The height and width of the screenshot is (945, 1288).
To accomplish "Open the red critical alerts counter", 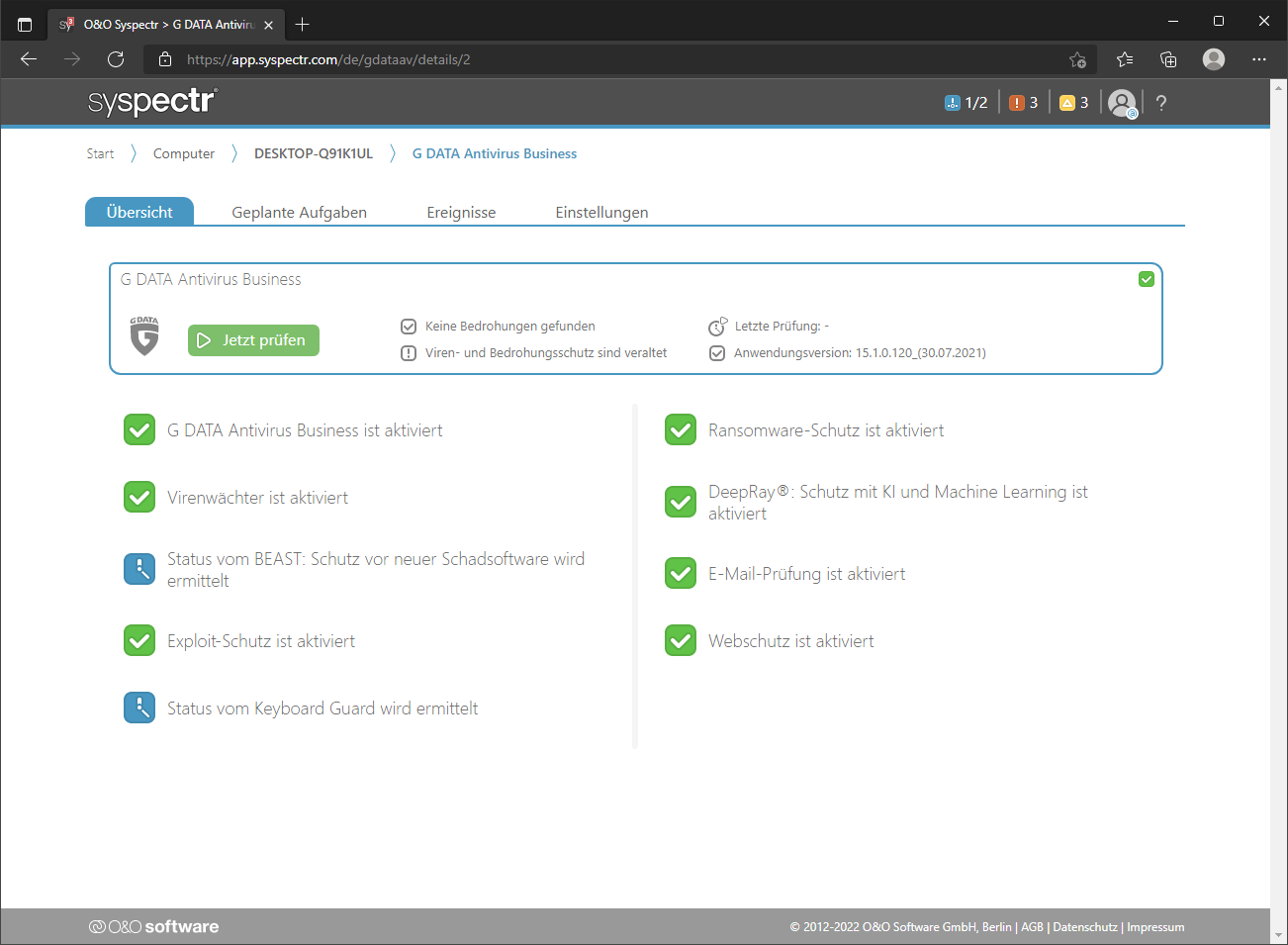I will point(1024,103).
